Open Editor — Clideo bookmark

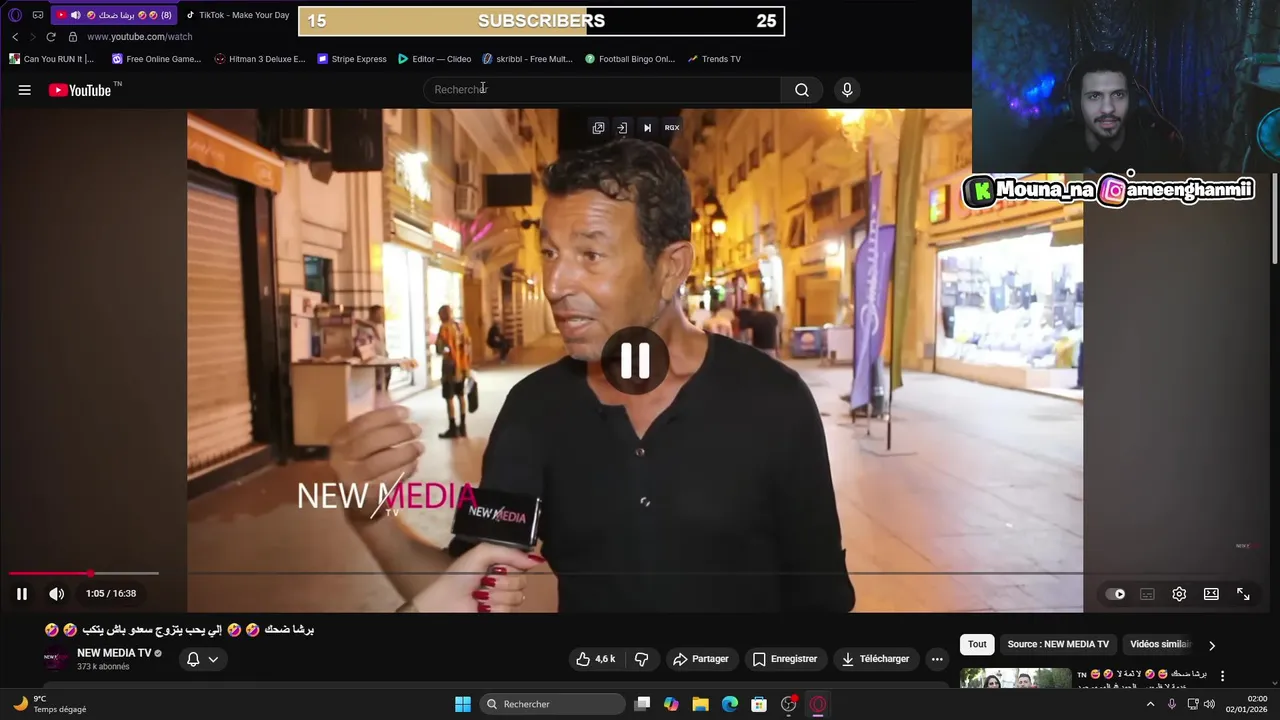[434, 59]
